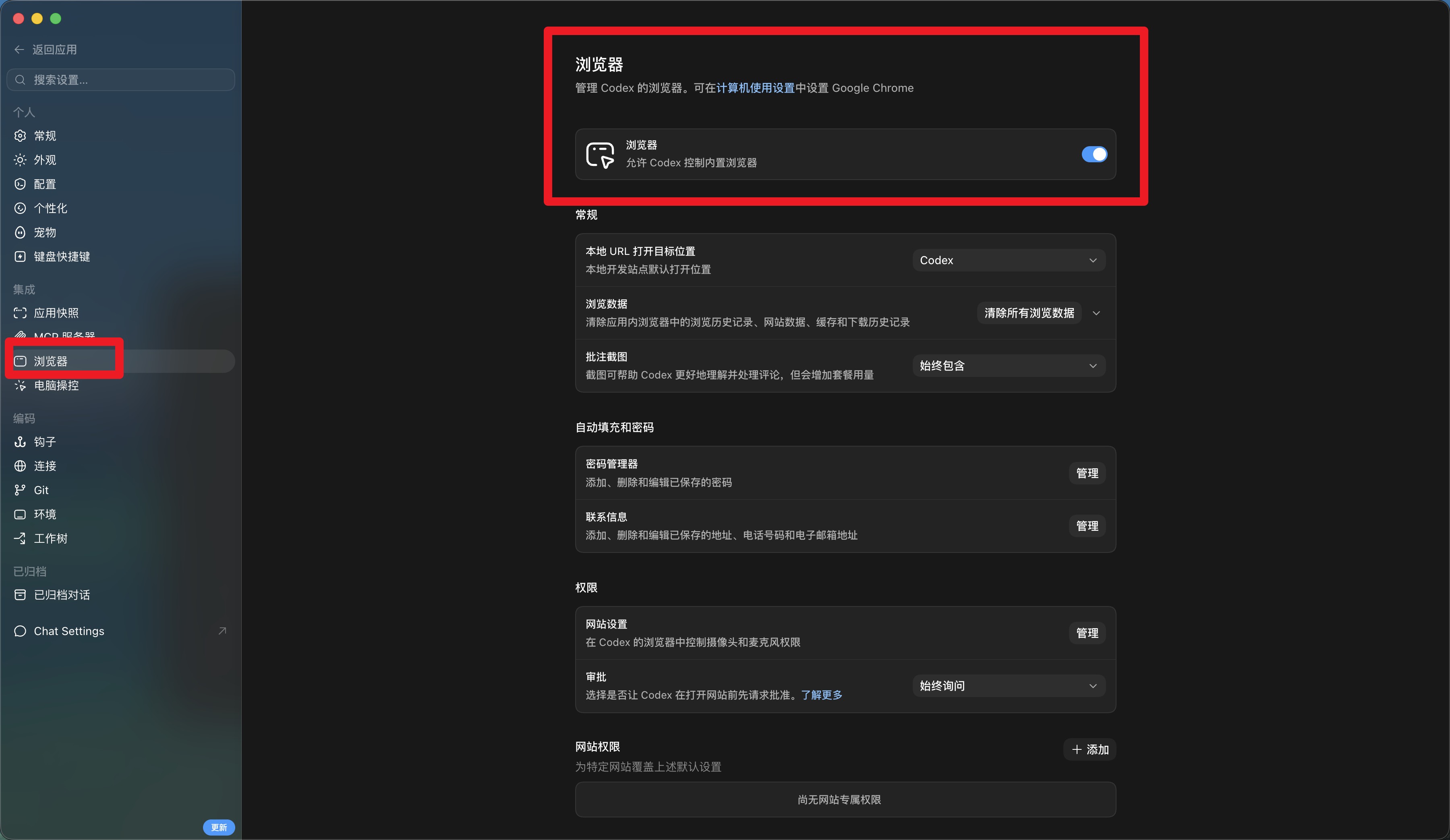Click the globe icon next to 连接

click(20, 466)
